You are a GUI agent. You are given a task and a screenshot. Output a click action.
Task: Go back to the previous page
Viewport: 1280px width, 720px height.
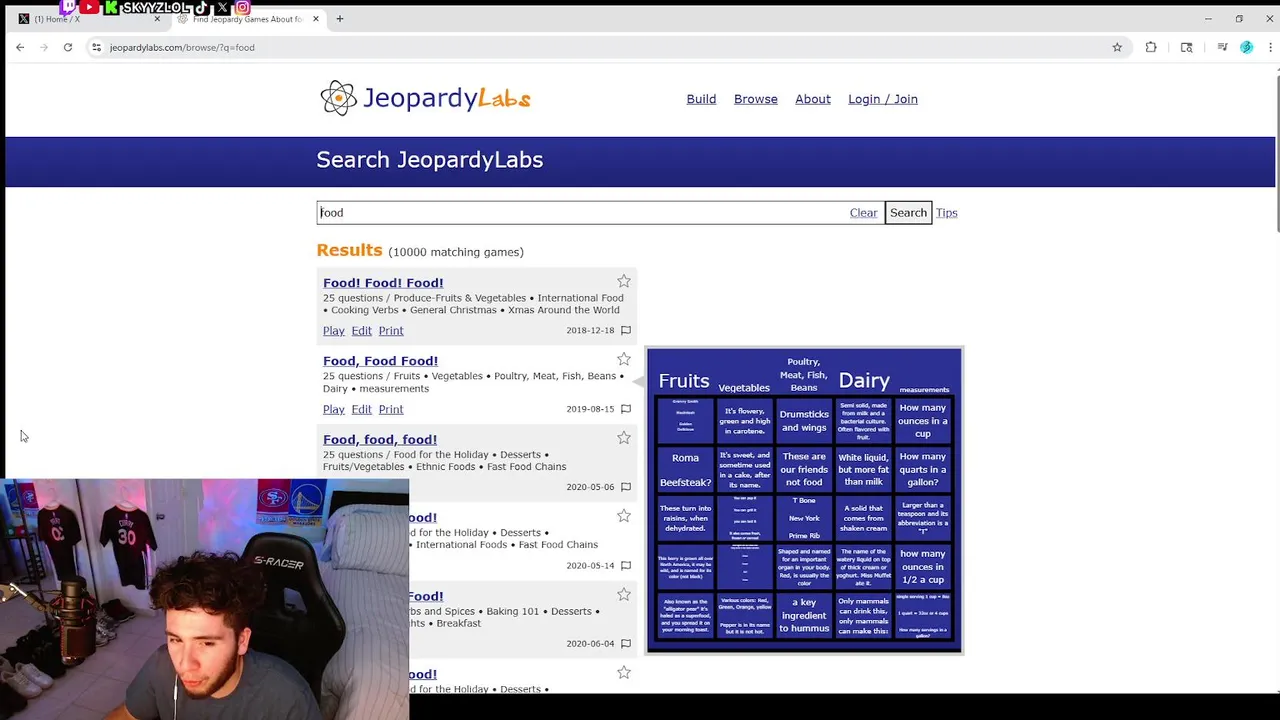20,47
